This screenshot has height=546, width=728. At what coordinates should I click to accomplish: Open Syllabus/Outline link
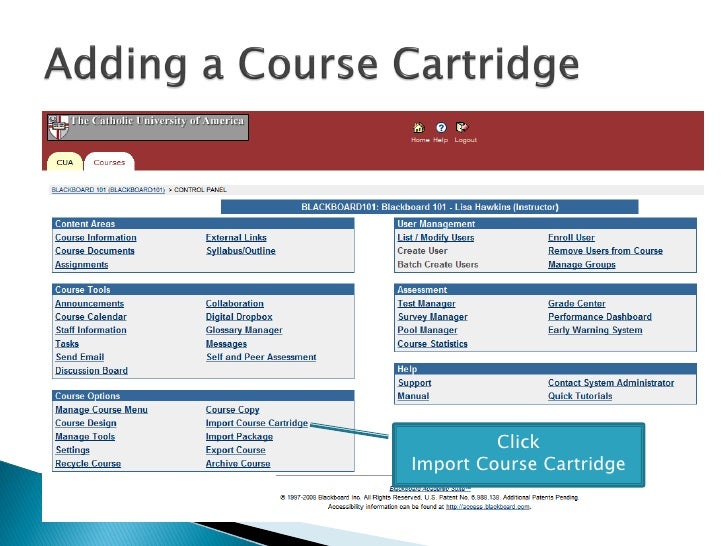(240, 251)
